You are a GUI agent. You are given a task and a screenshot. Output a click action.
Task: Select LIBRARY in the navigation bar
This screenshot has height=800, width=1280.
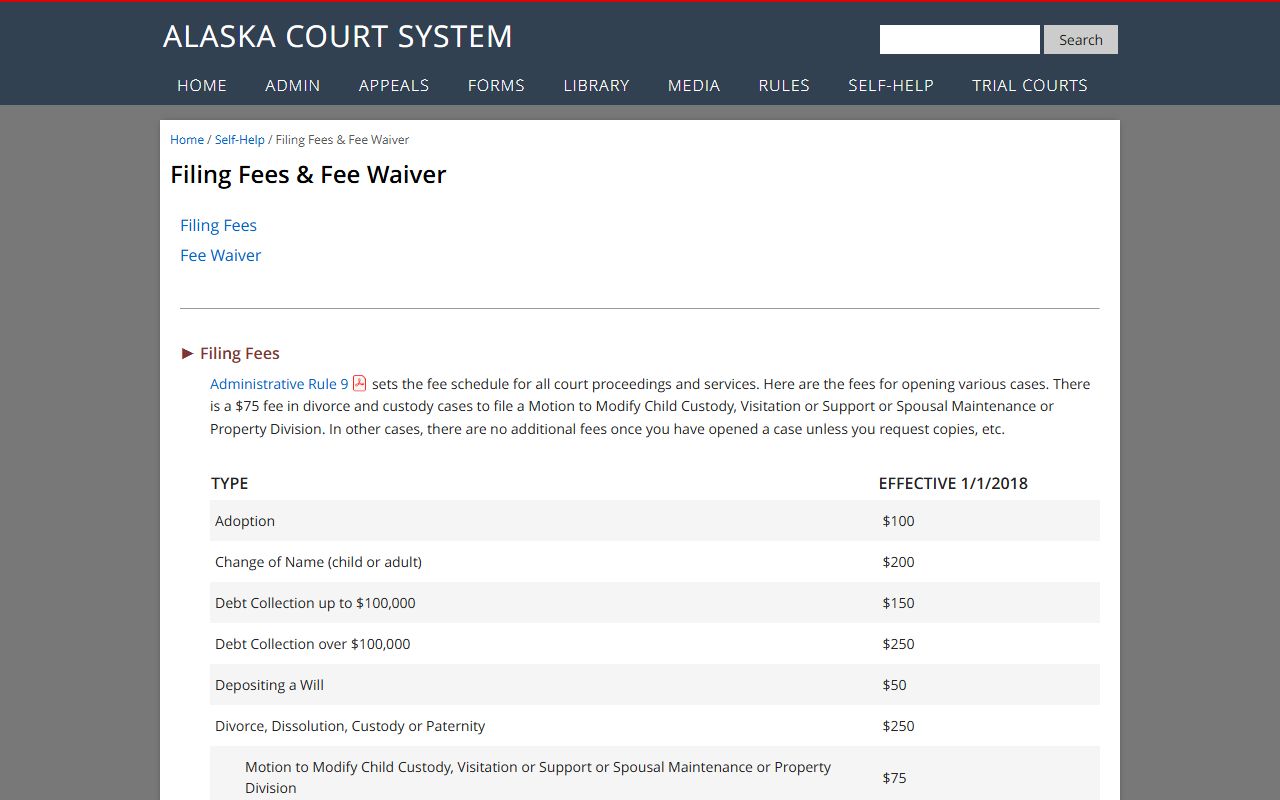click(596, 85)
